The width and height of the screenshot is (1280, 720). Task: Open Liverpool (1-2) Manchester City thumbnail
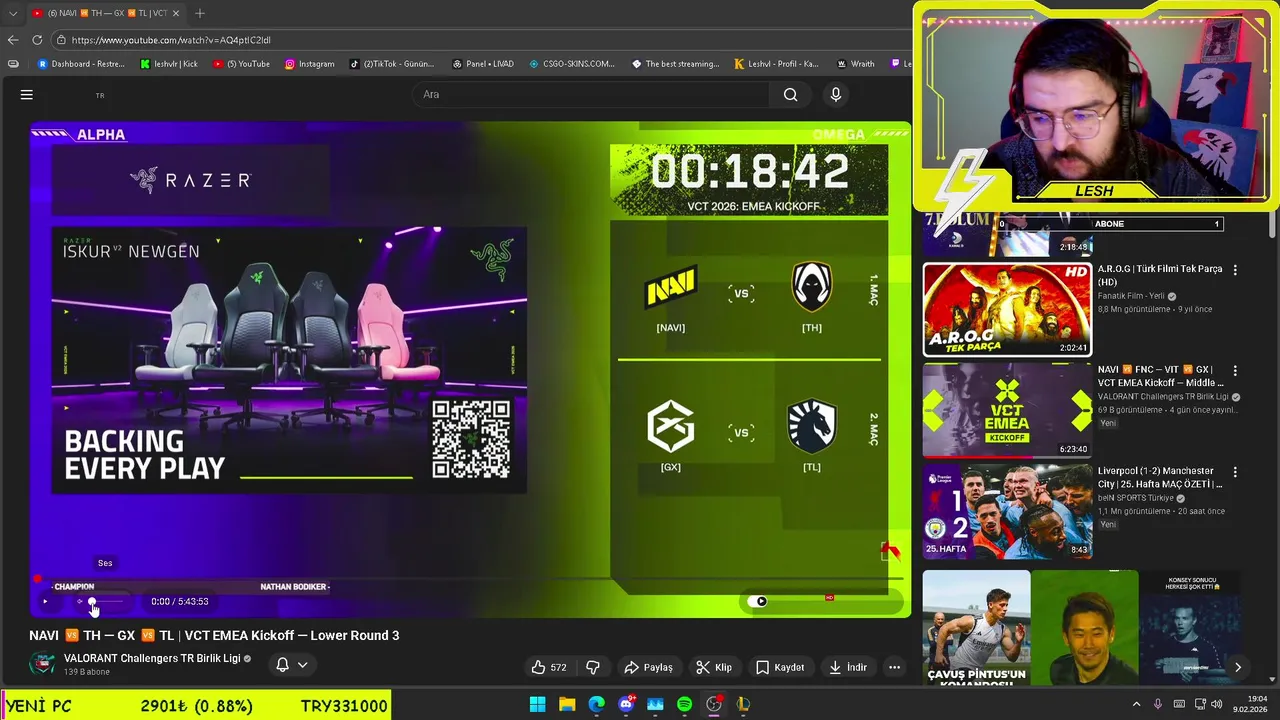1007,511
